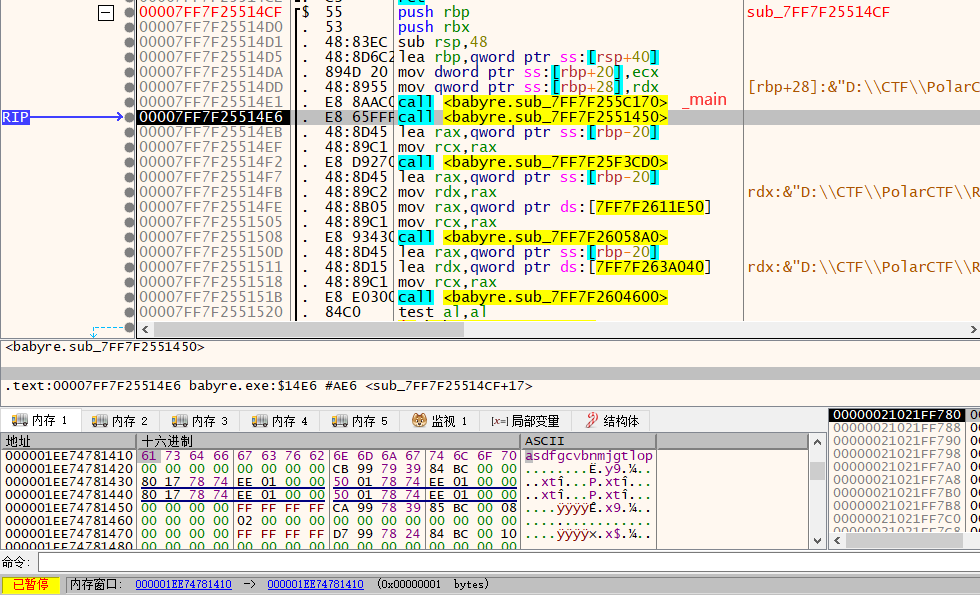
Task: Click the 内存 4 tab icon
Action: 260,421
